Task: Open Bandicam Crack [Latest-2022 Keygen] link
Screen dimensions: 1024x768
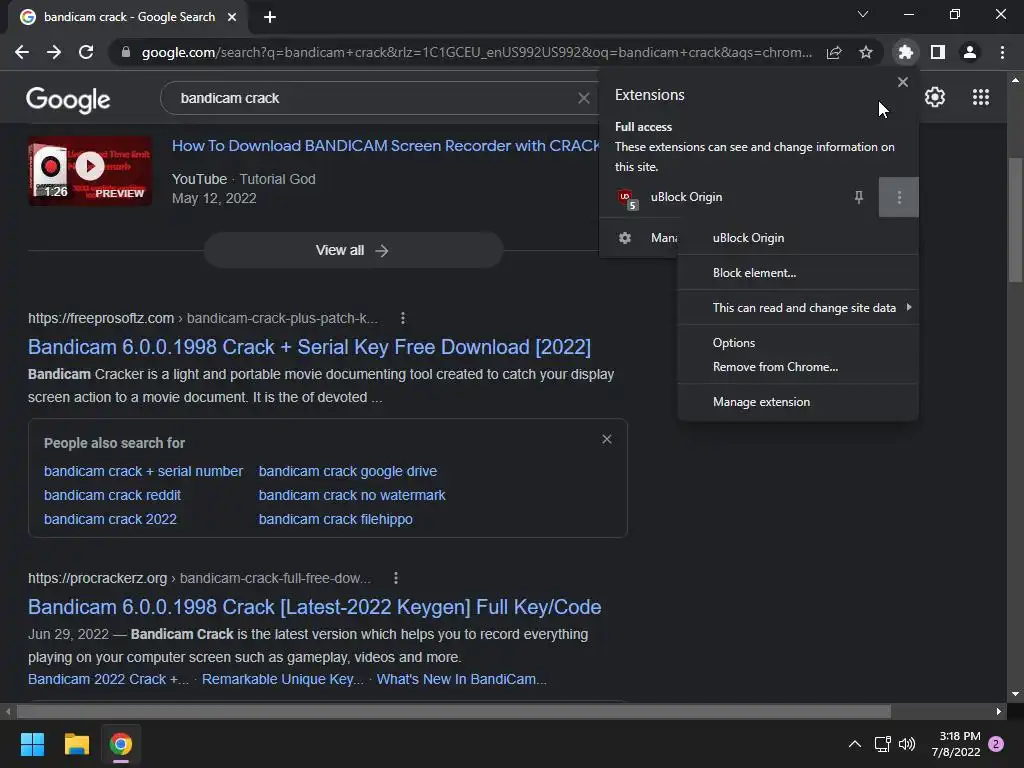Action: pyautogui.click(x=314, y=607)
